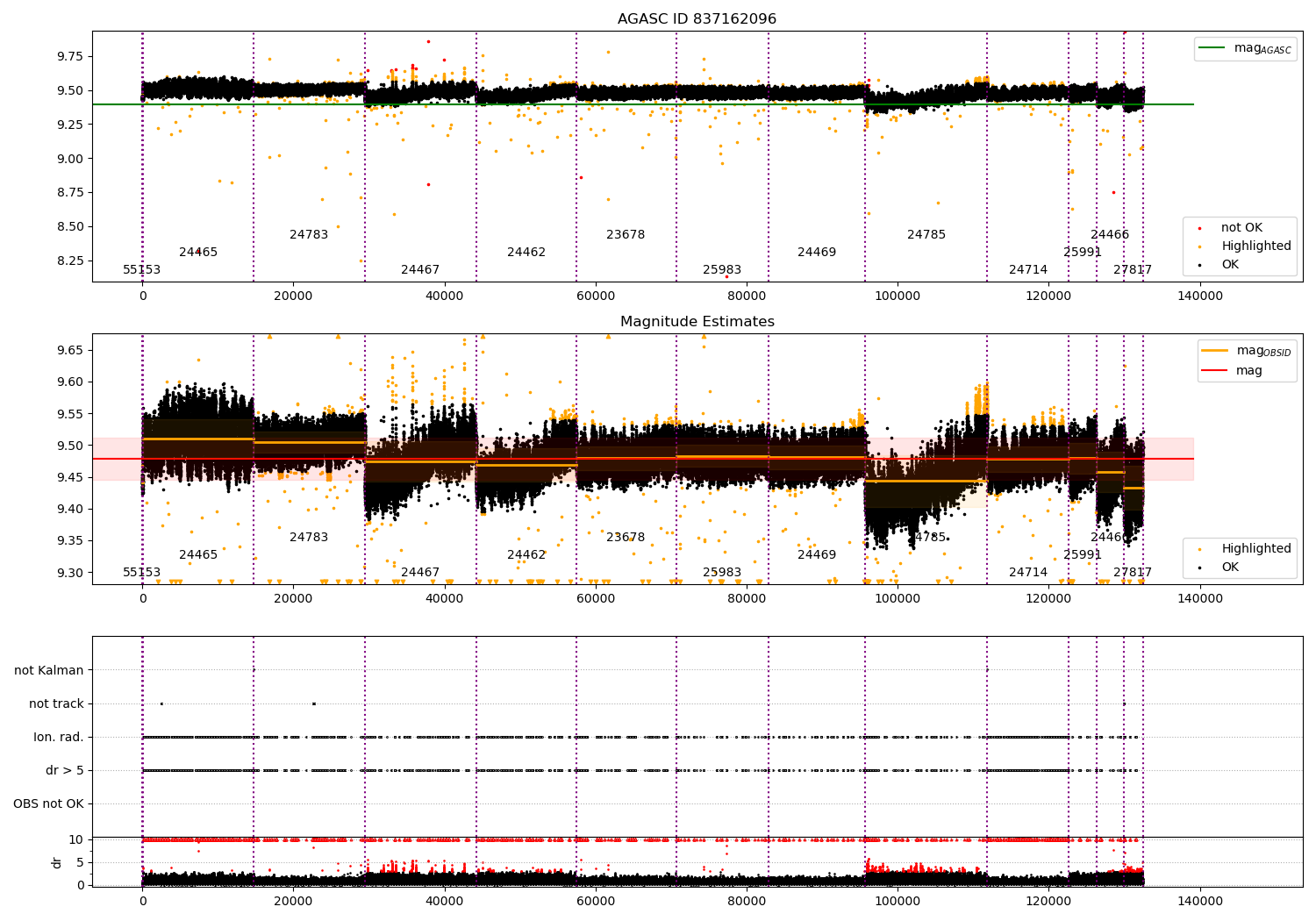Click x-tick 60000 under the middle plot
This screenshot has width=1316, height=921.
[595, 599]
